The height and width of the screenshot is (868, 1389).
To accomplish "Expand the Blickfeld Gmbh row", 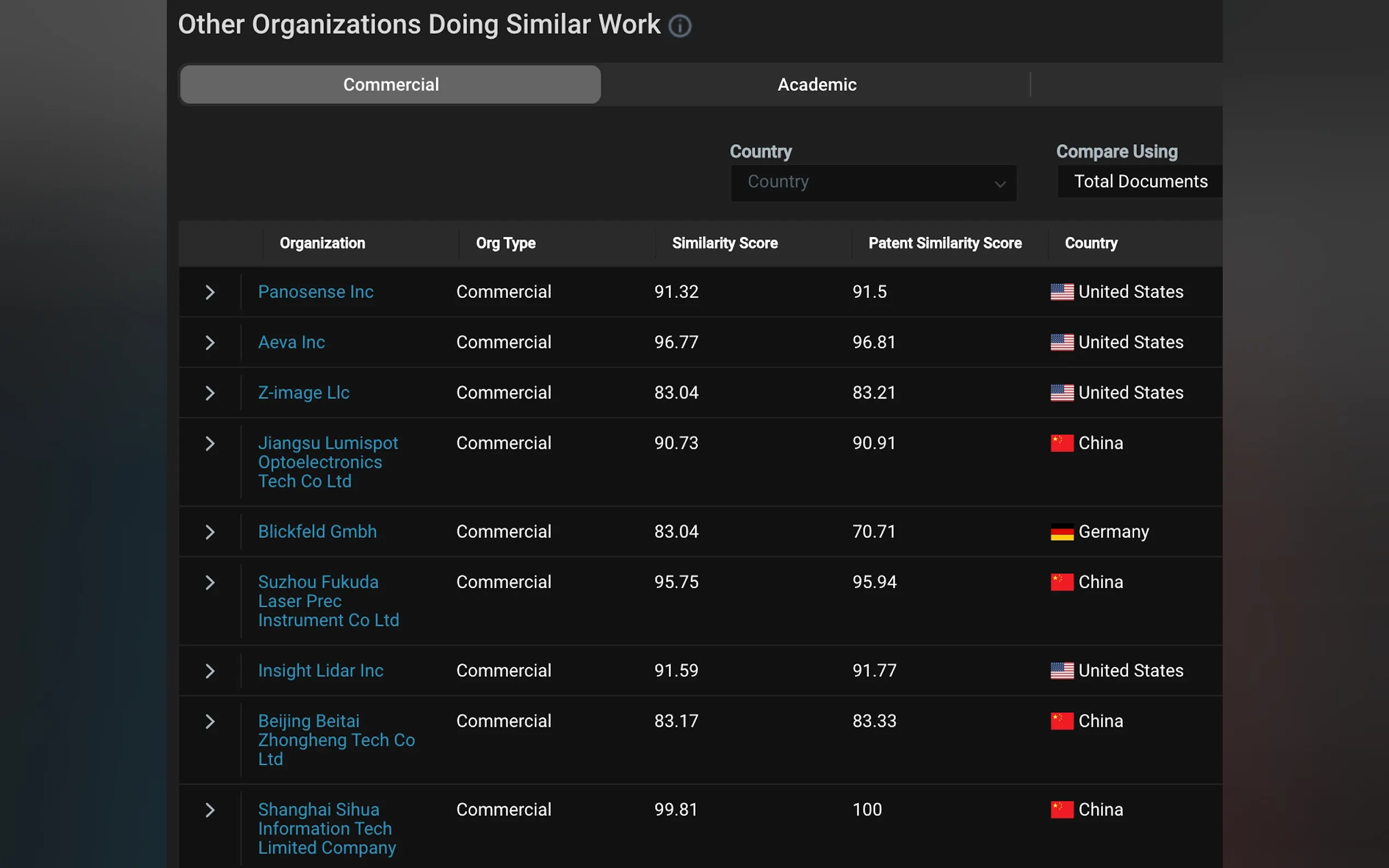I will click(x=210, y=532).
